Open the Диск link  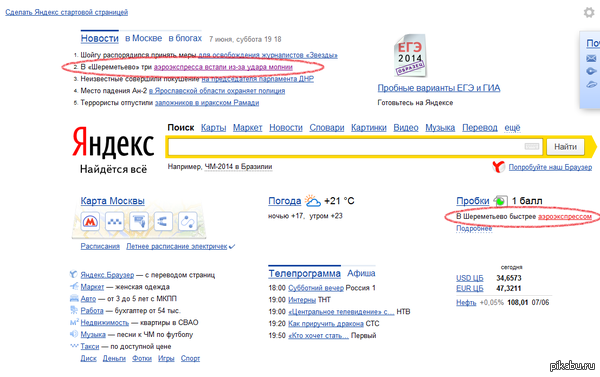coord(88,358)
